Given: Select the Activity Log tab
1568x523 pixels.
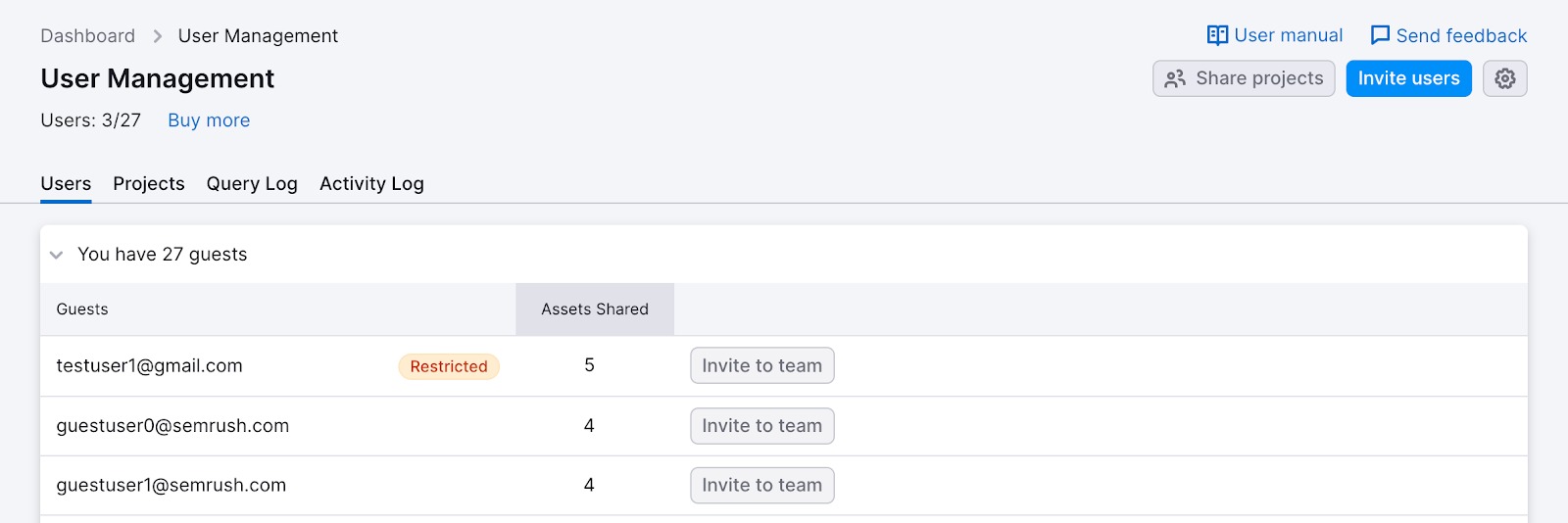Looking at the screenshot, I should tap(371, 184).
